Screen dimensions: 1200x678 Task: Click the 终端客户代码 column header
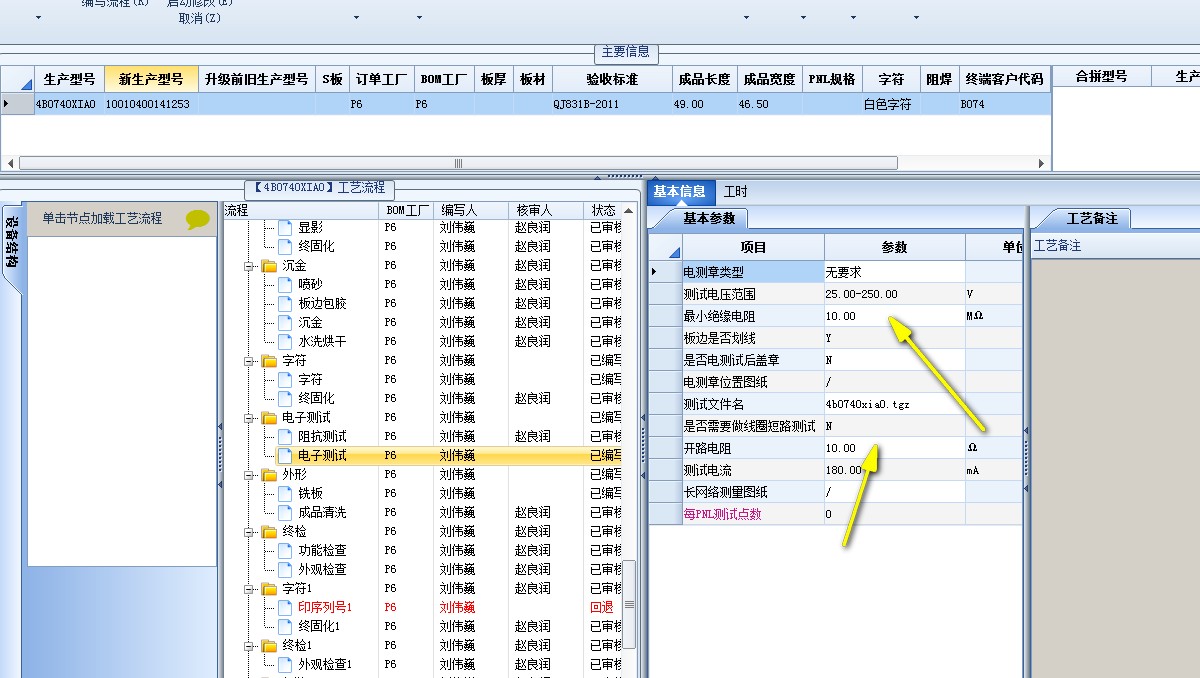coord(1003,79)
